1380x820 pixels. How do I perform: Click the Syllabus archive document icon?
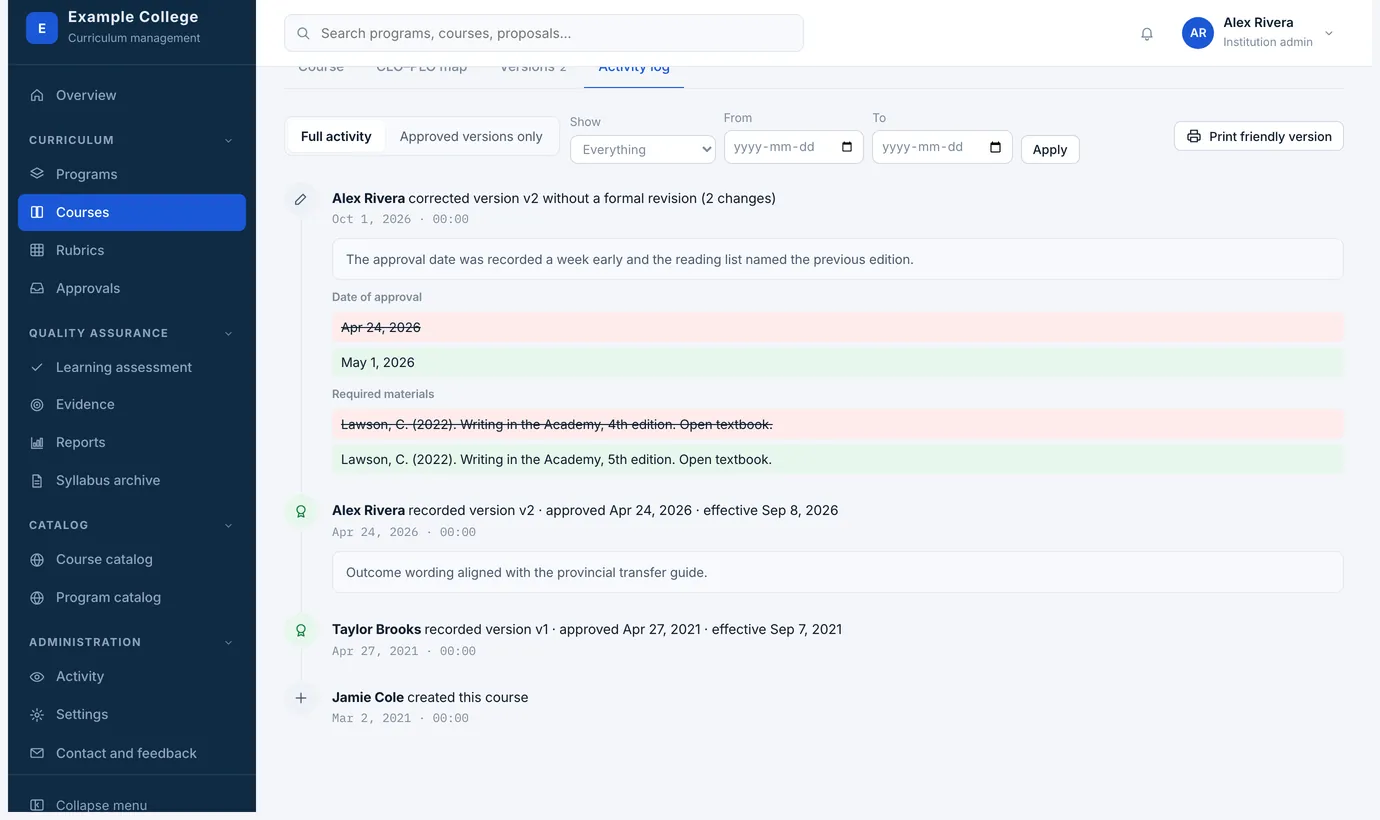37,481
